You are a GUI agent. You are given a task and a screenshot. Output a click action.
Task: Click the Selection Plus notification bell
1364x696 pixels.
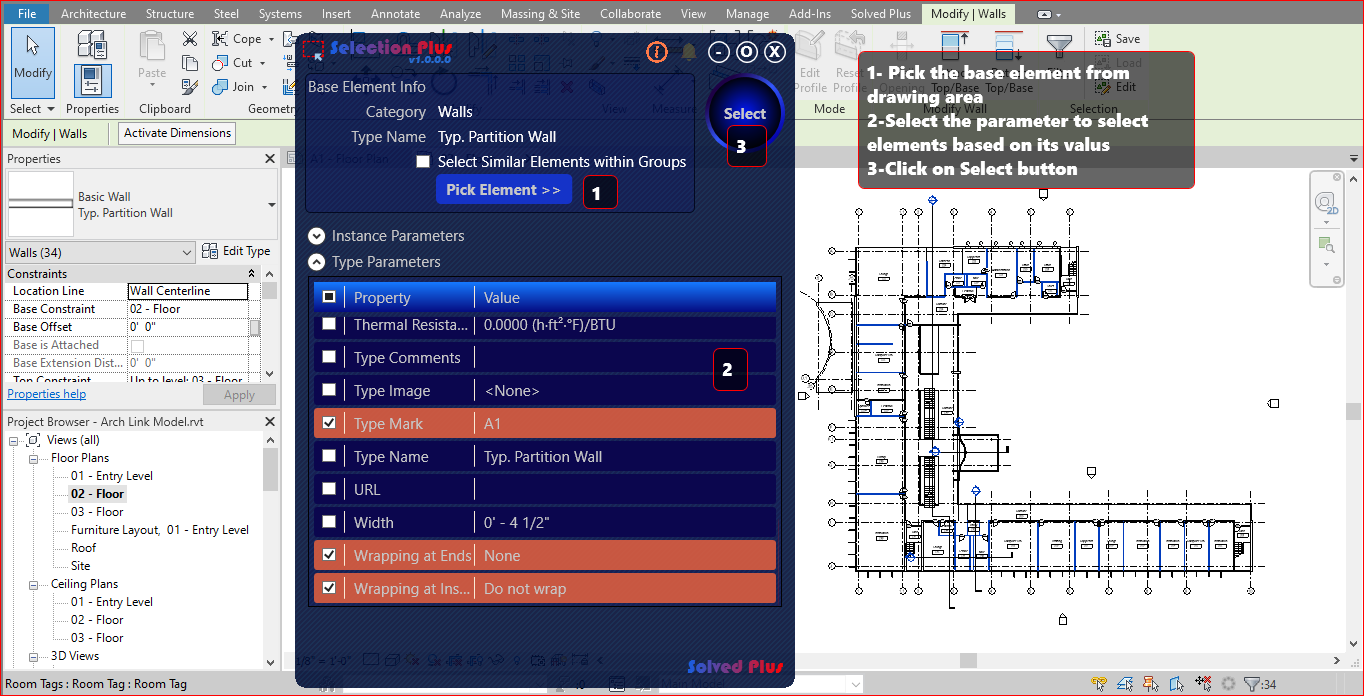689,52
